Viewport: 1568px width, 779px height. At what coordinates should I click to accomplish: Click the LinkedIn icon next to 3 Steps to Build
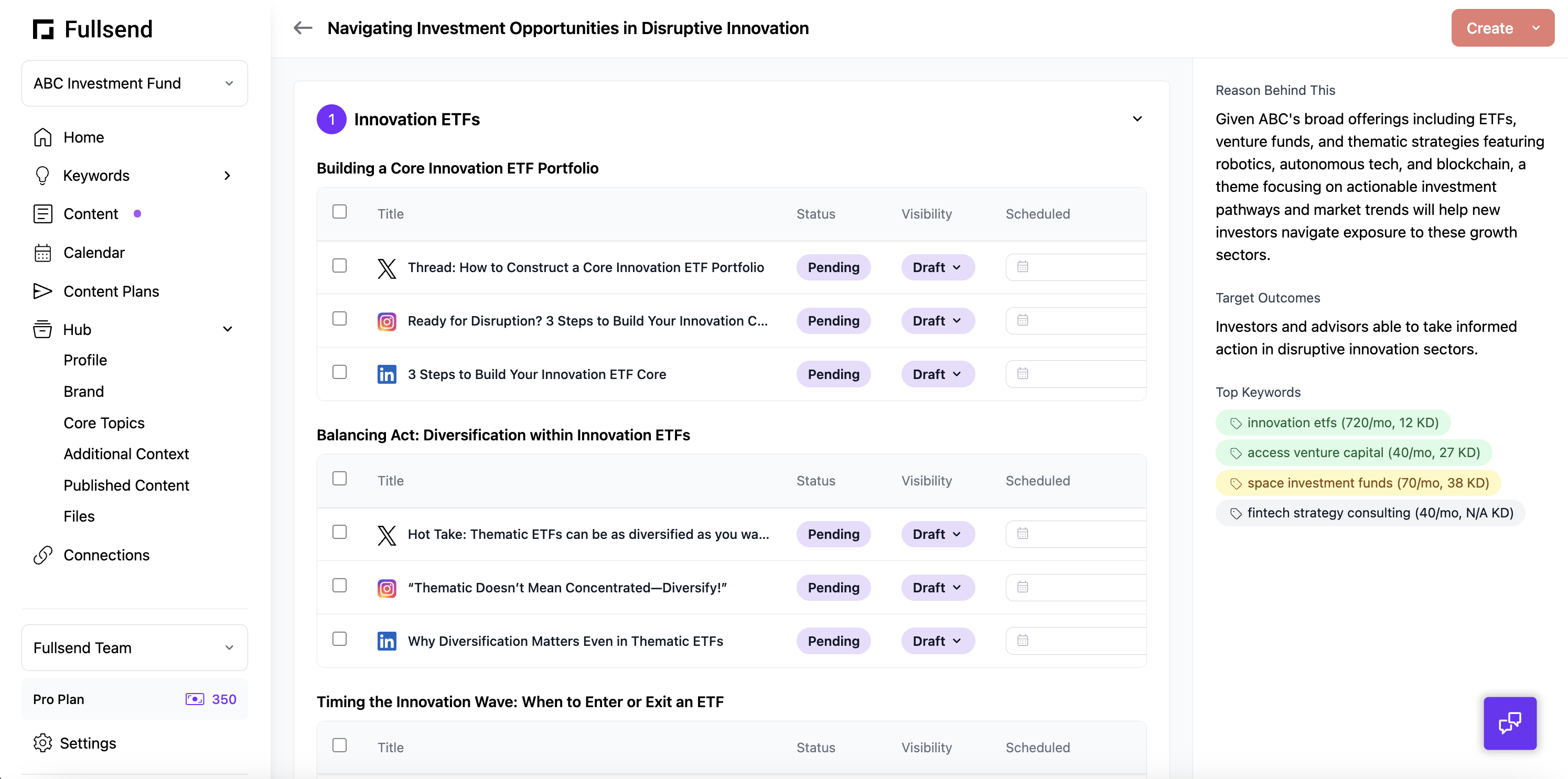[386, 374]
